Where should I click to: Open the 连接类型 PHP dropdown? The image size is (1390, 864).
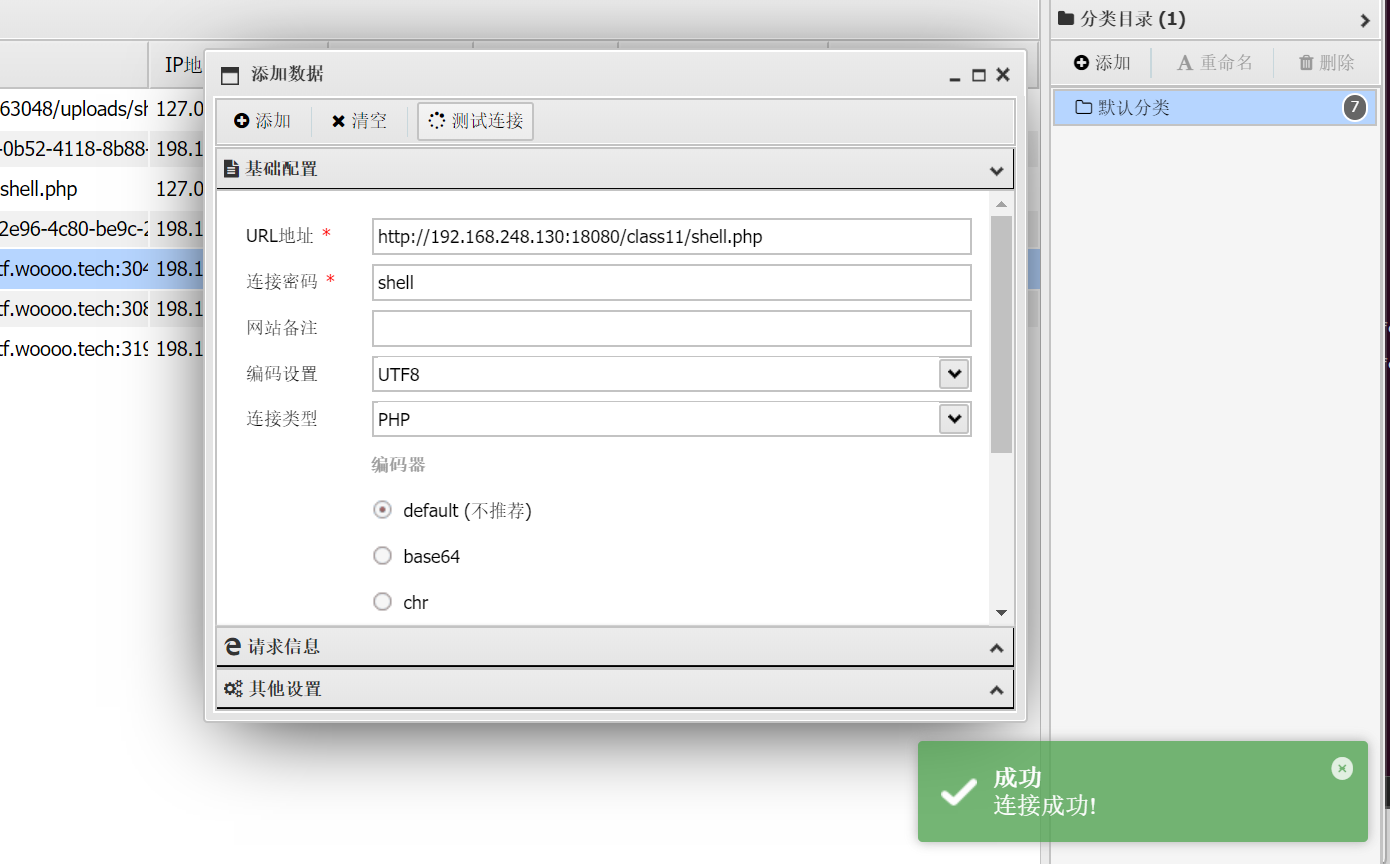click(954, 419)
